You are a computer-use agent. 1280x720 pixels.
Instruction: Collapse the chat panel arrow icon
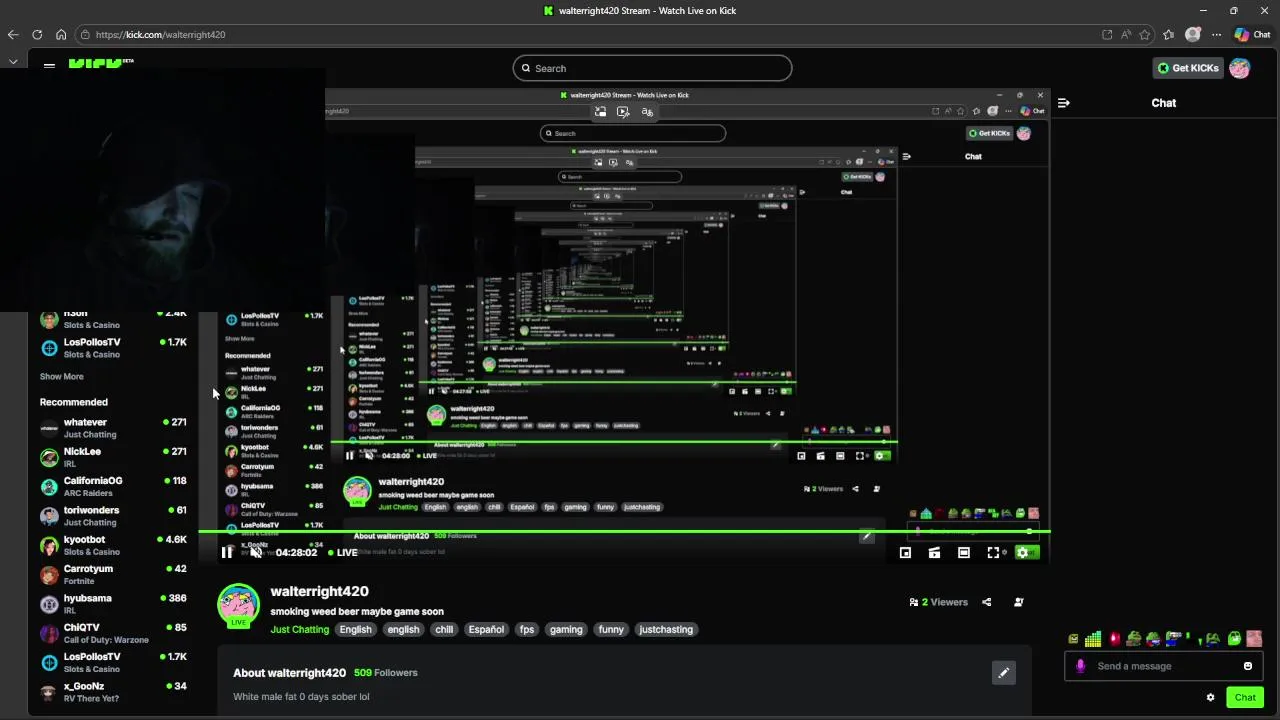point(1063,103)
